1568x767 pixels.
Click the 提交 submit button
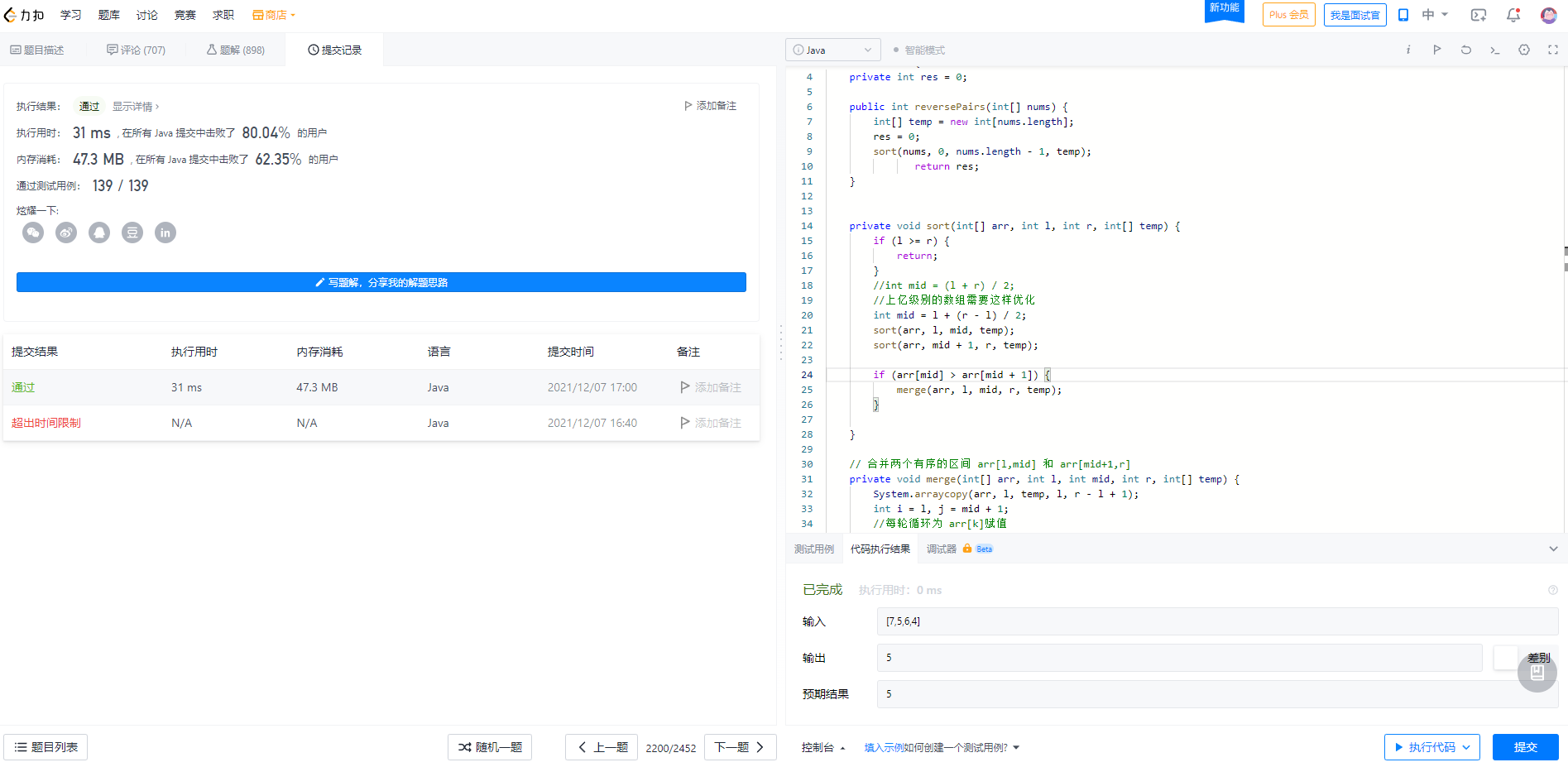(1526, 747)
